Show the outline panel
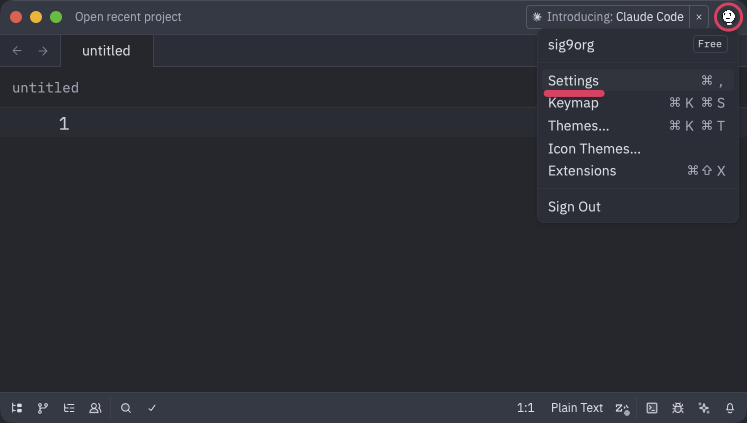The width and height of the screenshot is (747, 423). [69, 408]
